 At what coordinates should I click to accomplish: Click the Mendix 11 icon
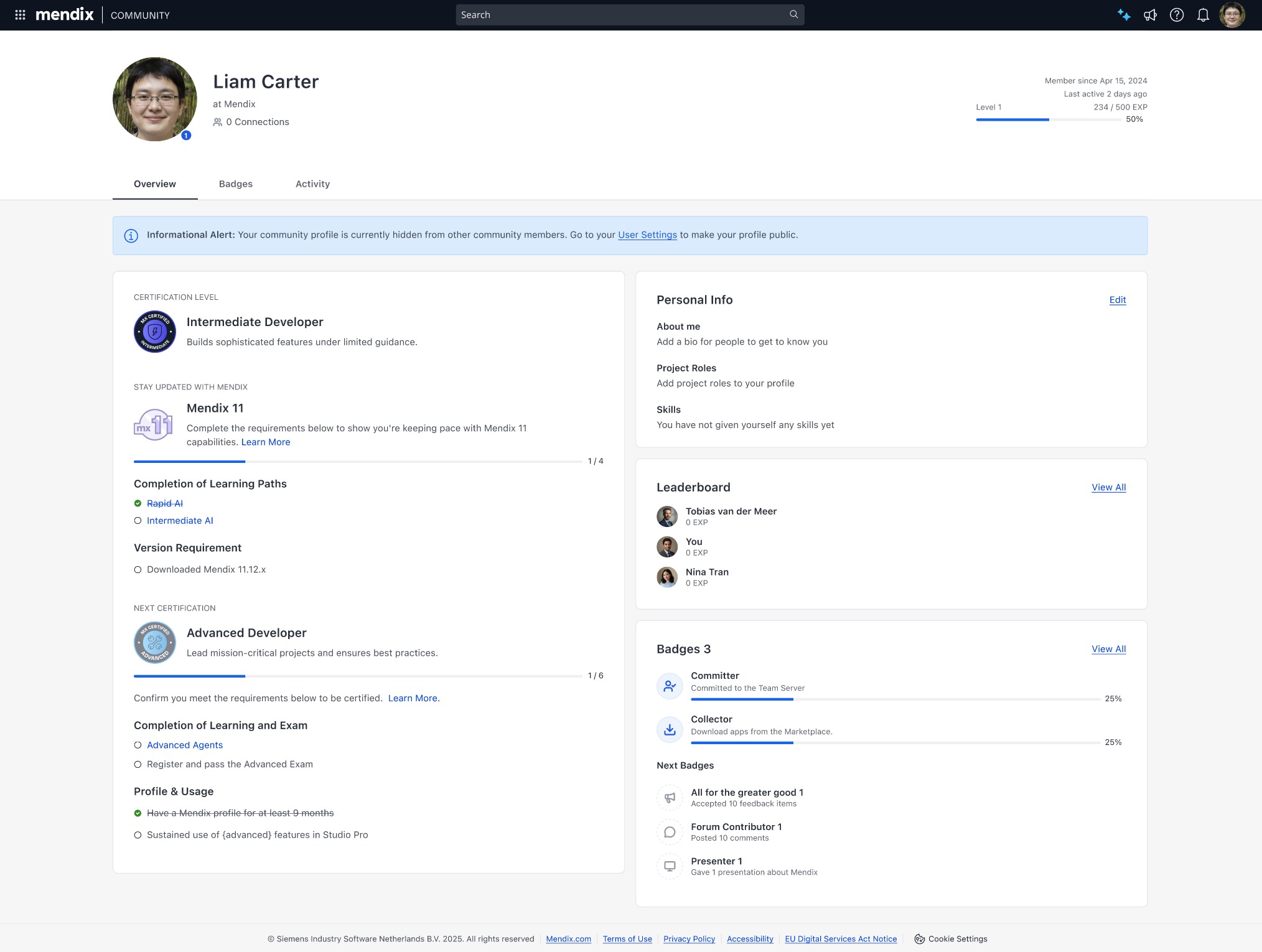(x=153, y=424)
